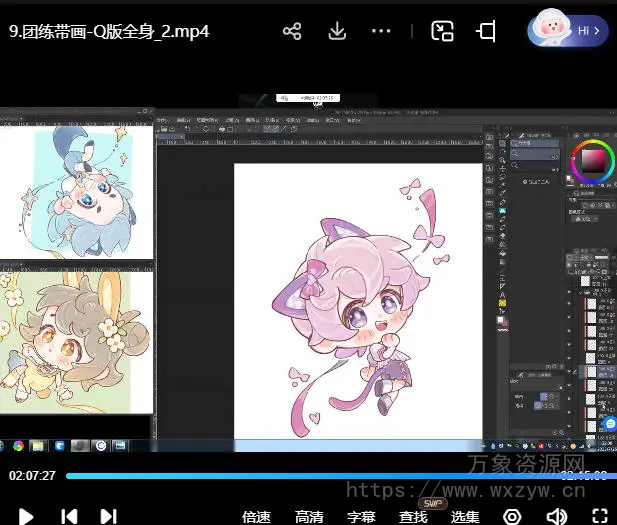Open the player settings target icon
Screen dimensions: 617x525
[x=512, y=516]
